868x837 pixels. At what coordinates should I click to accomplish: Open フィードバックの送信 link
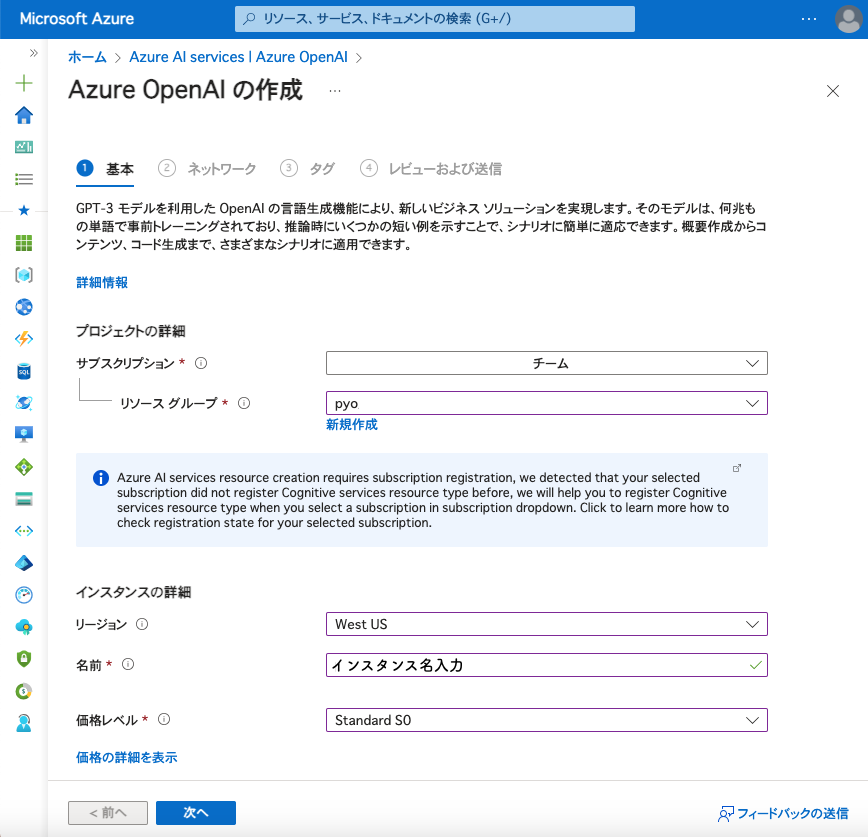point(783,813)
